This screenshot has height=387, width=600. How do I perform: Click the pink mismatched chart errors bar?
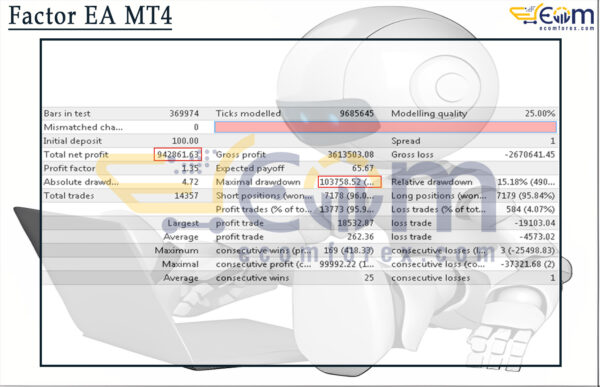point(385,127)
